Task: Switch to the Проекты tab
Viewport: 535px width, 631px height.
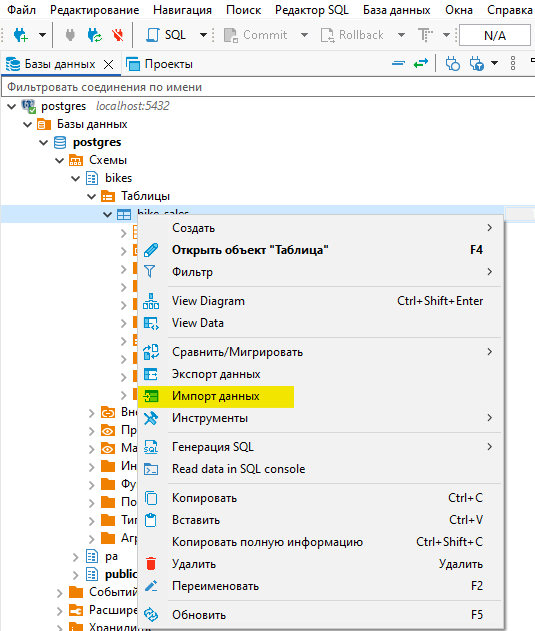Action: (159, 64)
